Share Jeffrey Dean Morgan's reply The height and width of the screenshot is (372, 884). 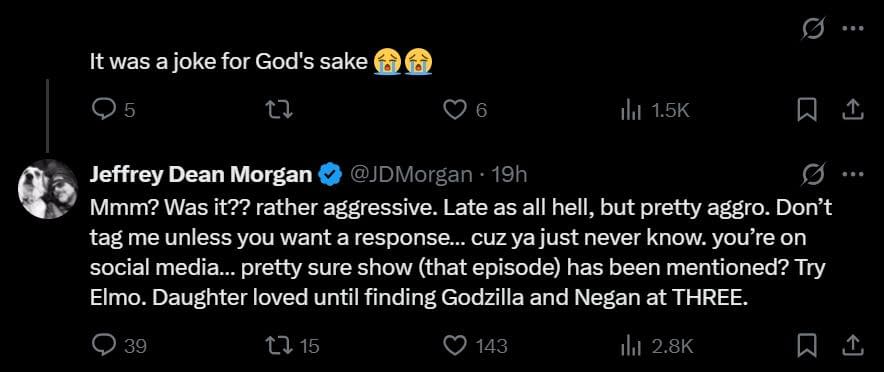tap(852, 345)
